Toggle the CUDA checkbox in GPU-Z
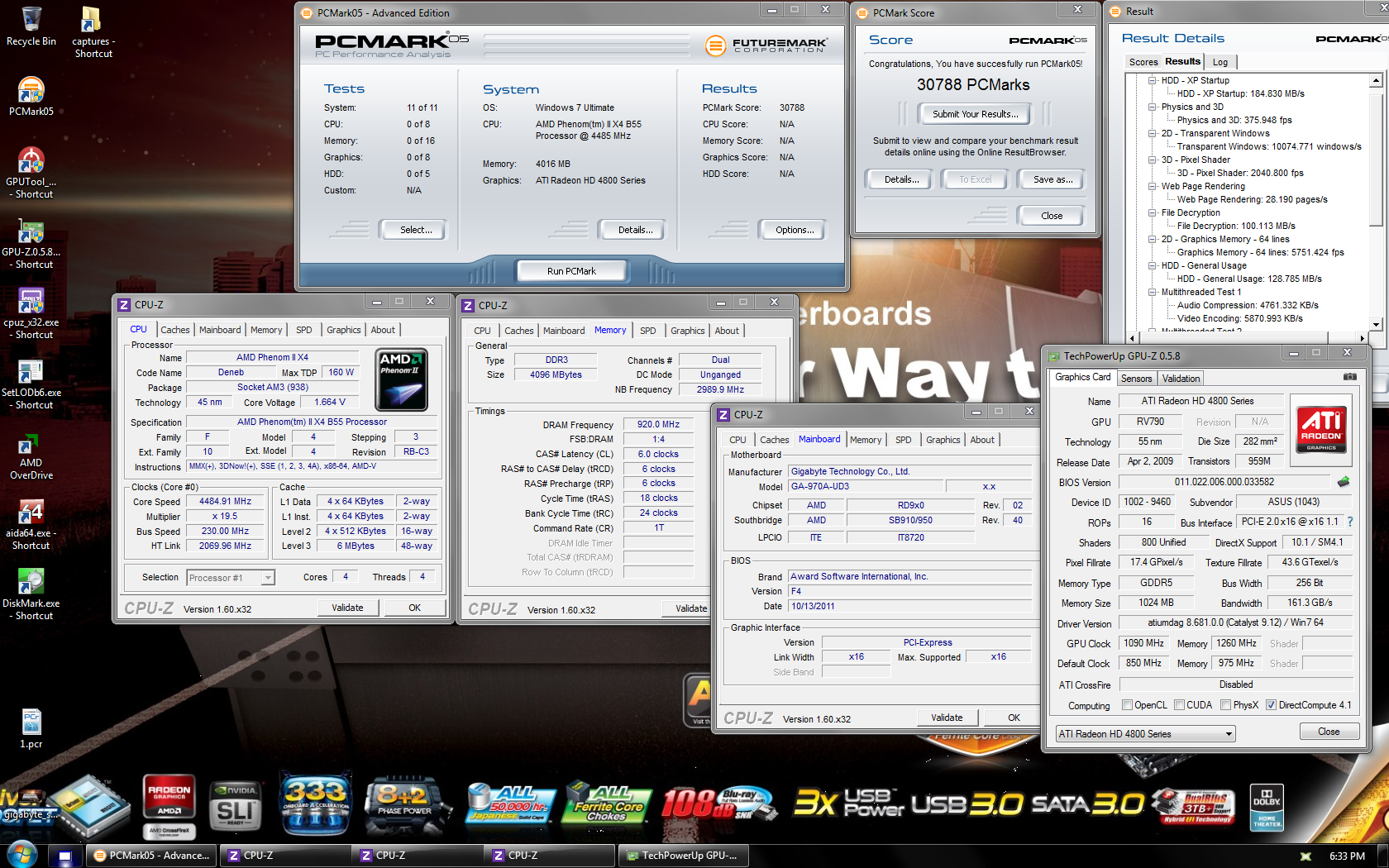 coord(1180,705)
